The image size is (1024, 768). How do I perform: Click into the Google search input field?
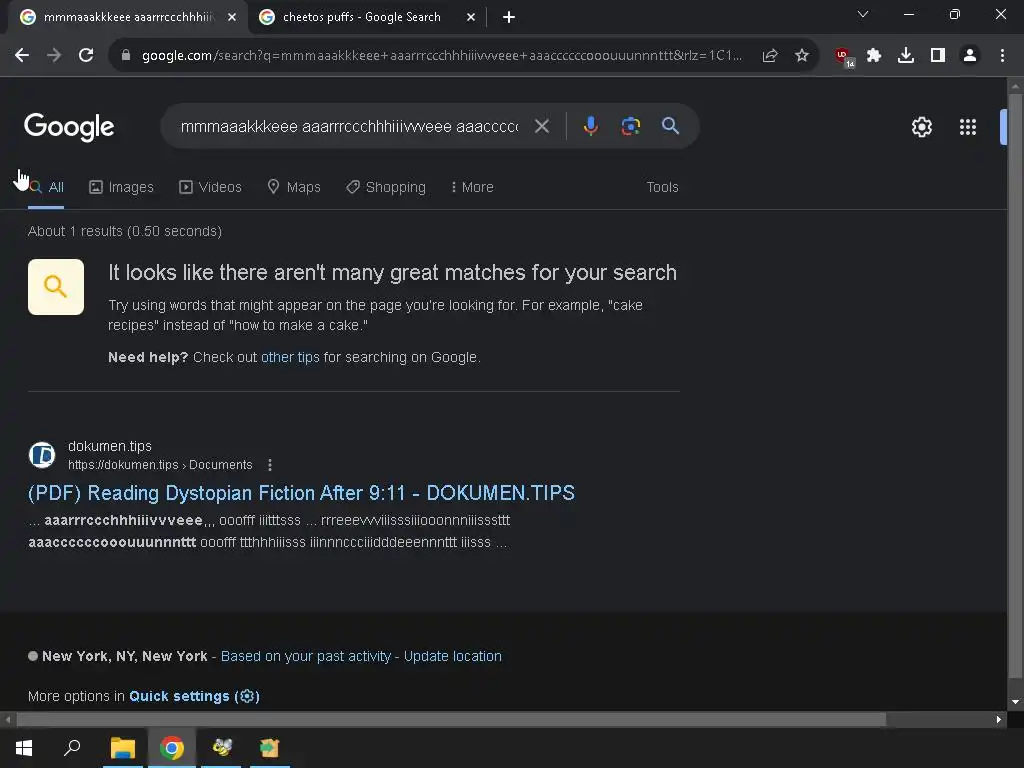click(349, 126)
